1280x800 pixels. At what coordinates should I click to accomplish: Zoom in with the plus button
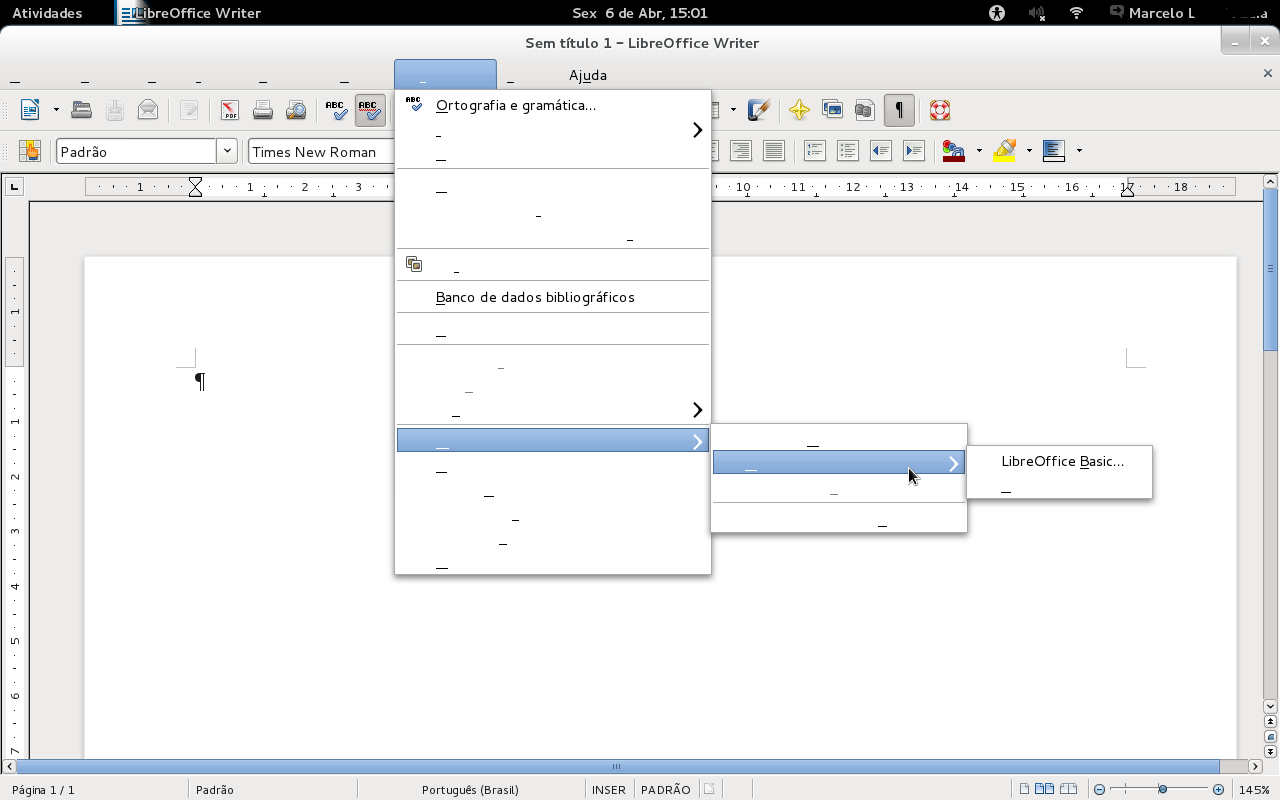pyautogui.click(x=1218, y=790)
